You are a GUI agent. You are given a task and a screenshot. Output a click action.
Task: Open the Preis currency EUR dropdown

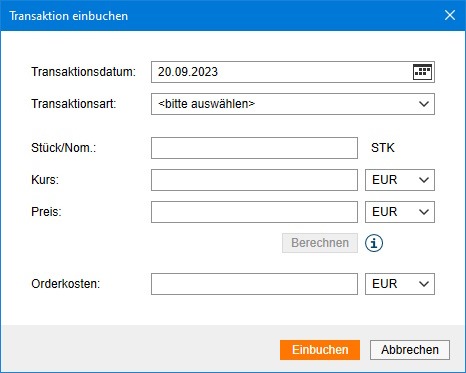(x=400, y=212)
